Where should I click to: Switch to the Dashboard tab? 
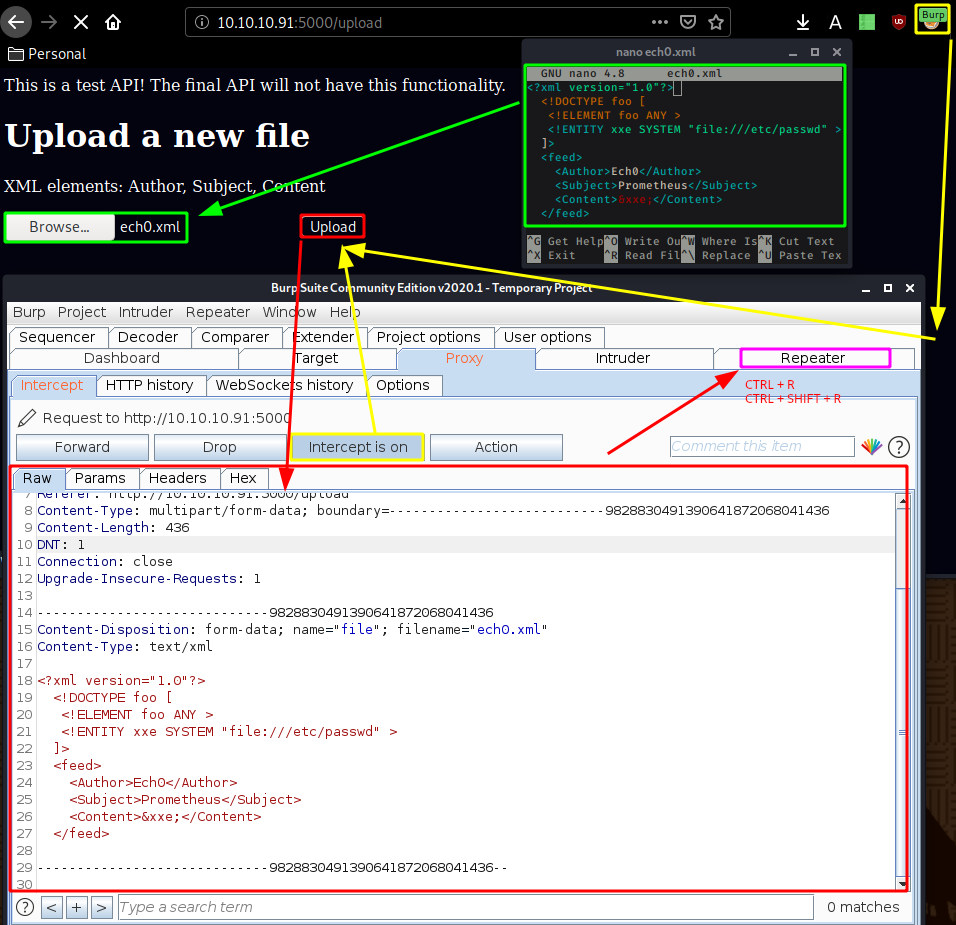tap(122, 359)
